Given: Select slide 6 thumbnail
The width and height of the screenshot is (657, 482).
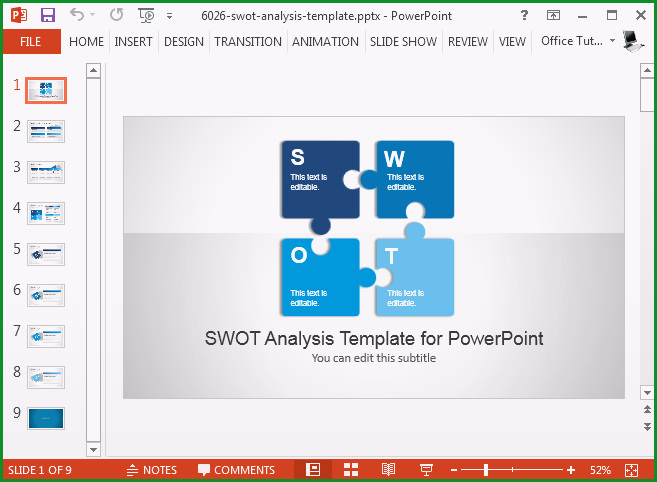Looking at the screenshot, I should (x=46, y=295).
